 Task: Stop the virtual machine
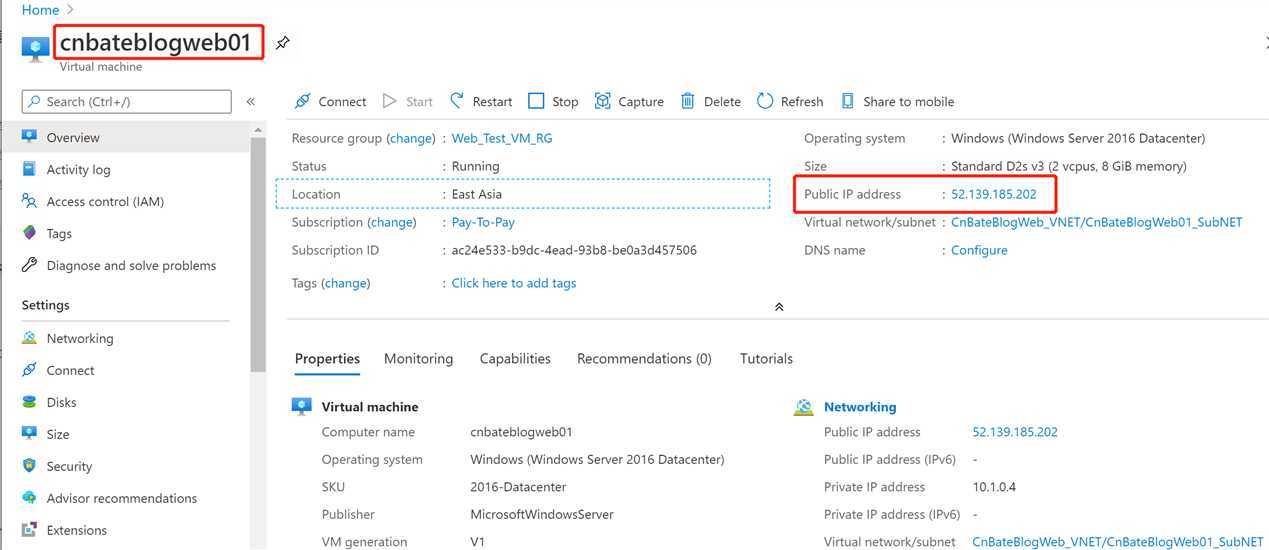pos(553,101)
